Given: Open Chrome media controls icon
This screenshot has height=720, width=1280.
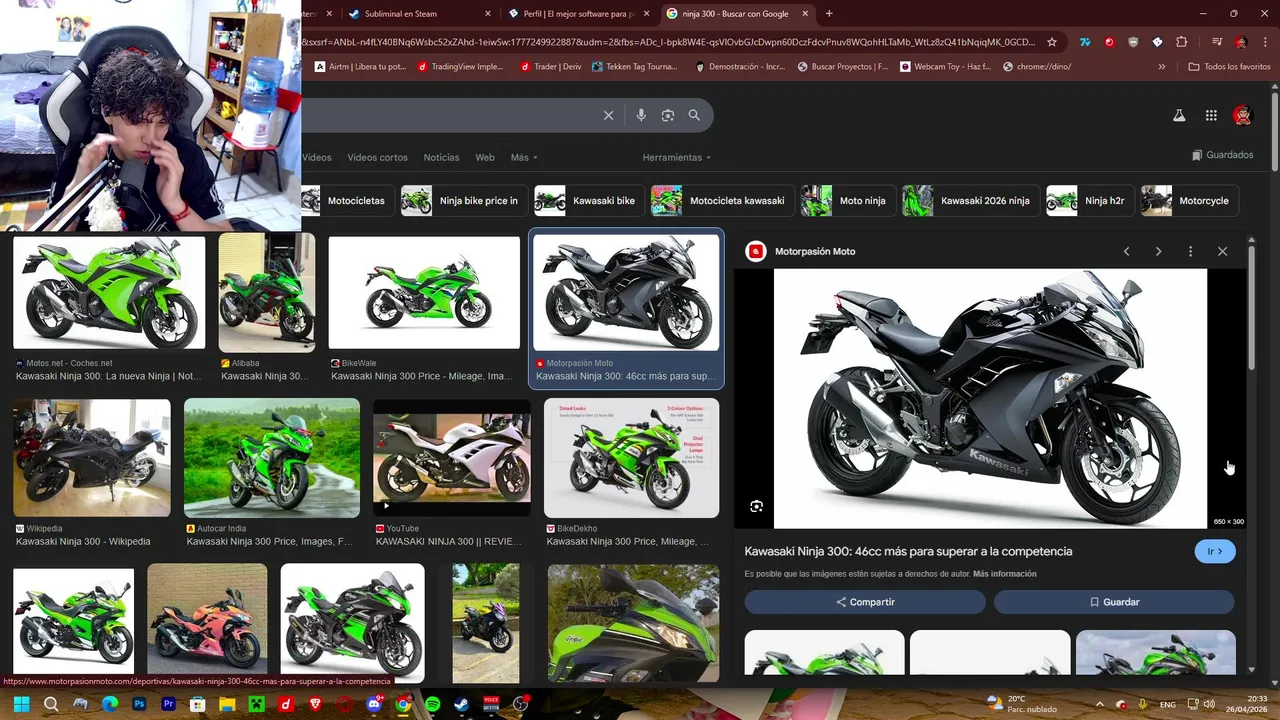Looking at the screenshot, I should tap(1217, 42).
